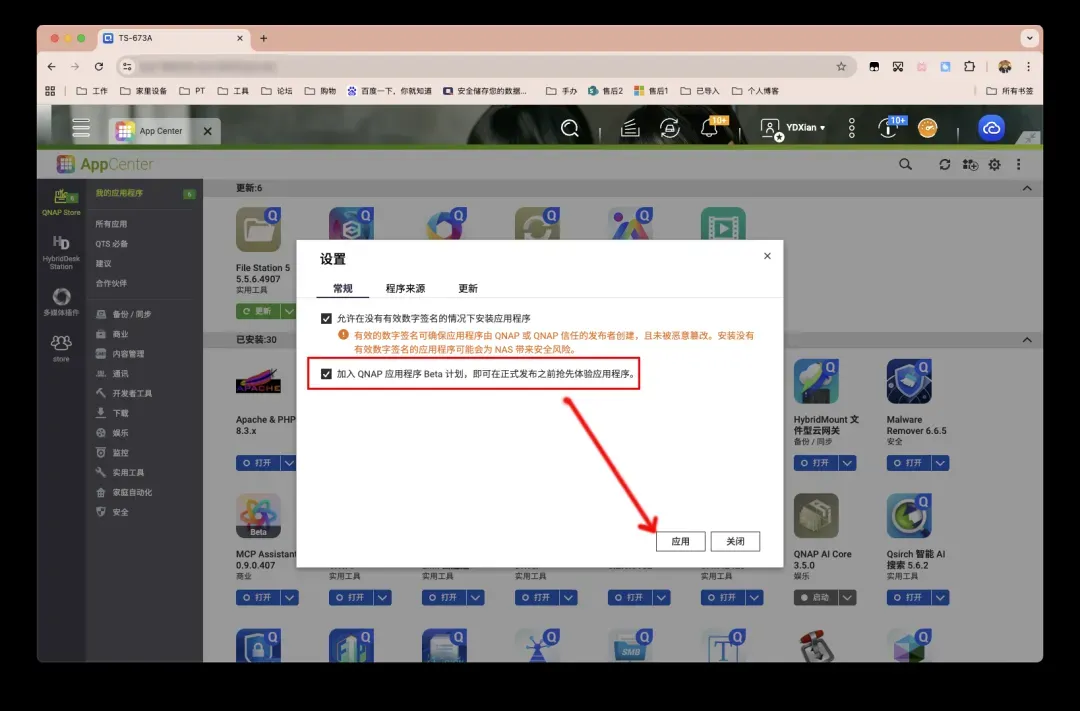This screenshot has height=711, width=1080.
Task: Switch to the 程序来源 tab
Action: click(405, 288)
